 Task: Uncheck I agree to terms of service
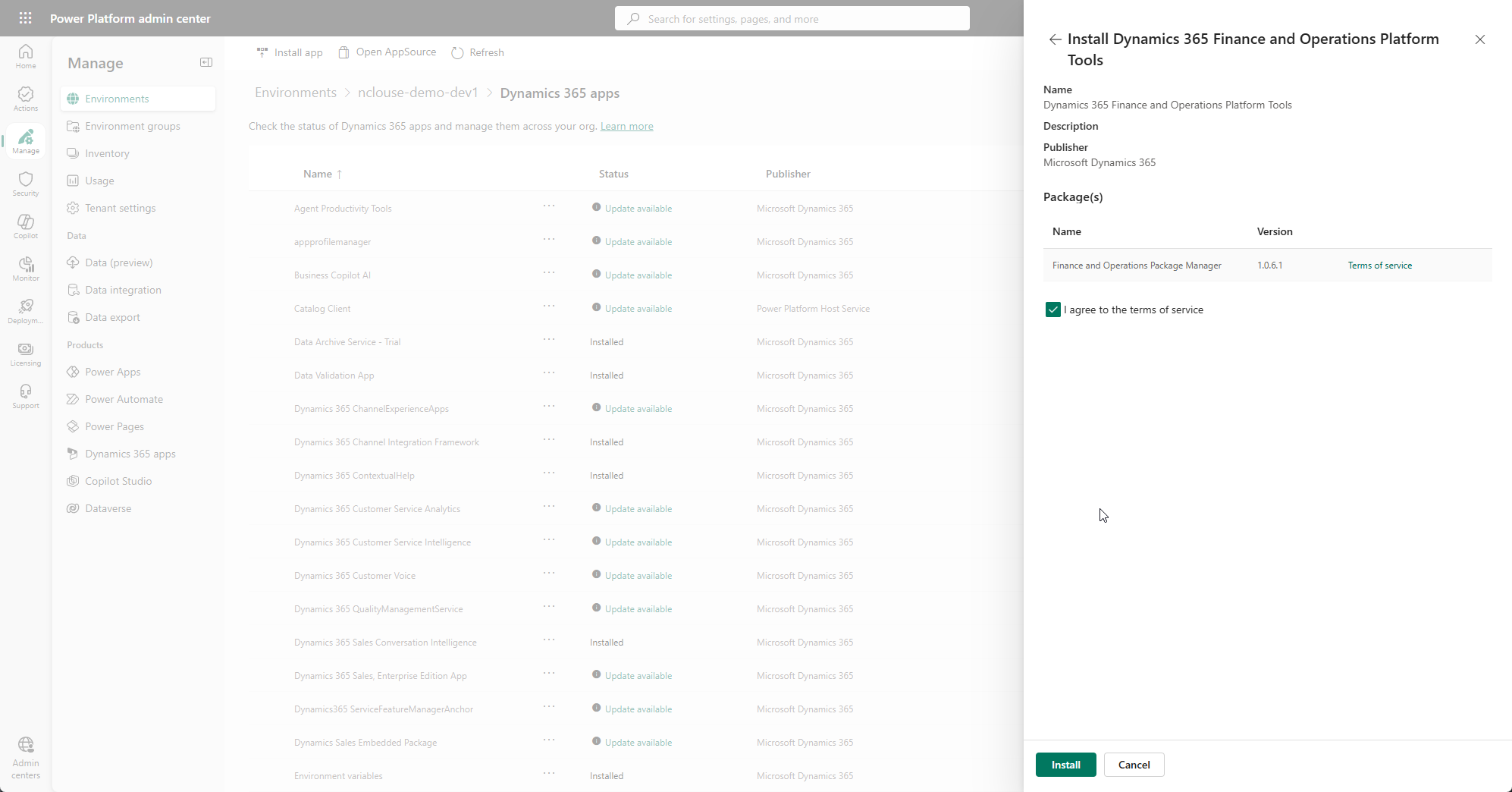[1052, 310]
